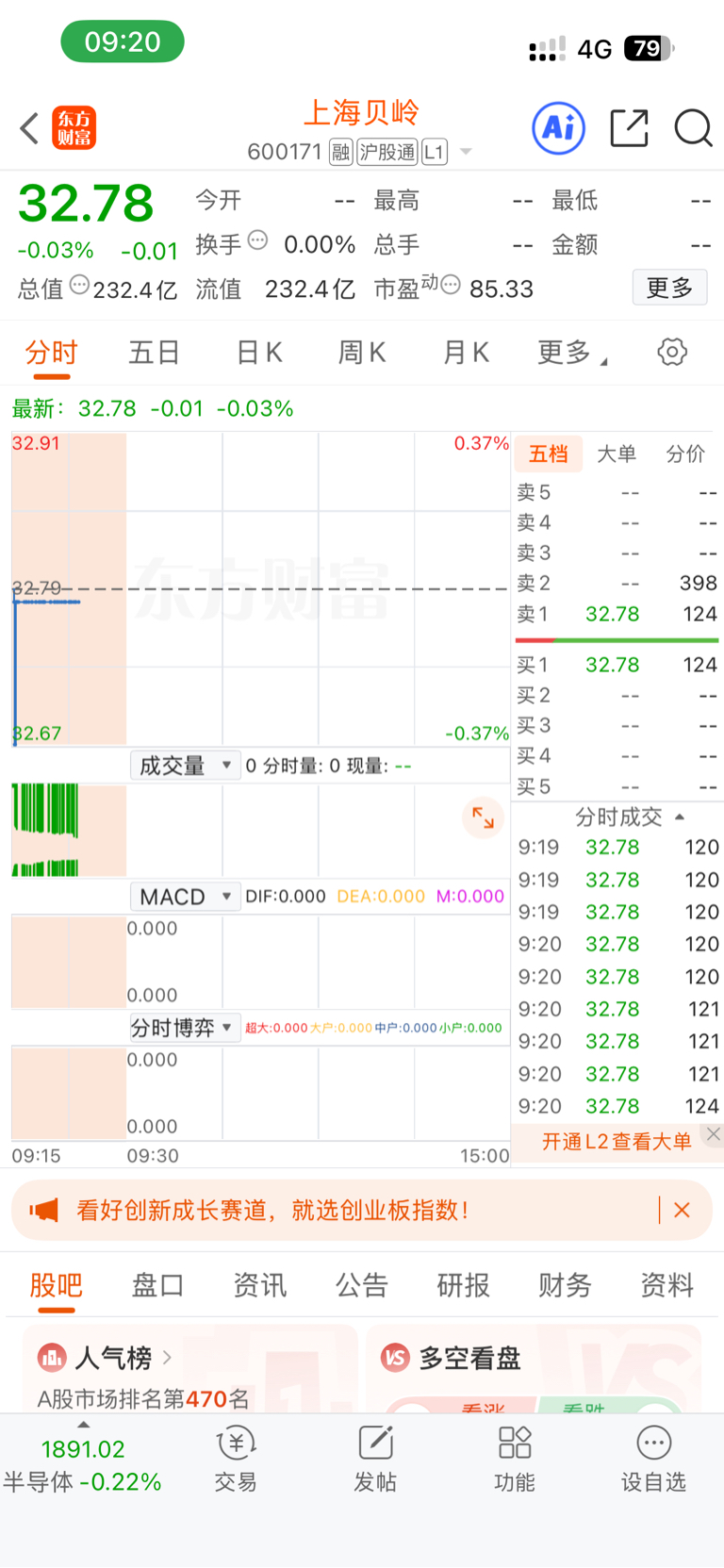
Task: Tap 开通L2查看大单 link
Action: (x=617, y=1142)
